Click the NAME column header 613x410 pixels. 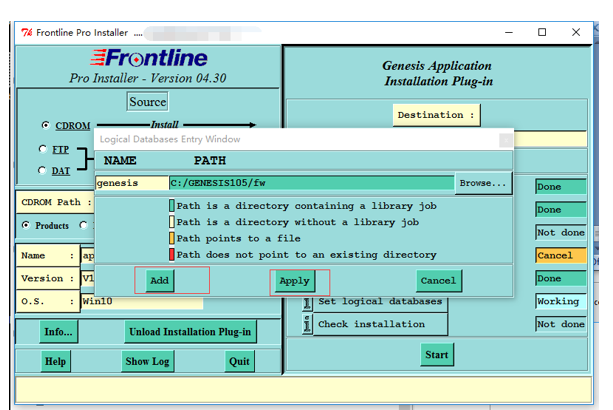(120, 161)
